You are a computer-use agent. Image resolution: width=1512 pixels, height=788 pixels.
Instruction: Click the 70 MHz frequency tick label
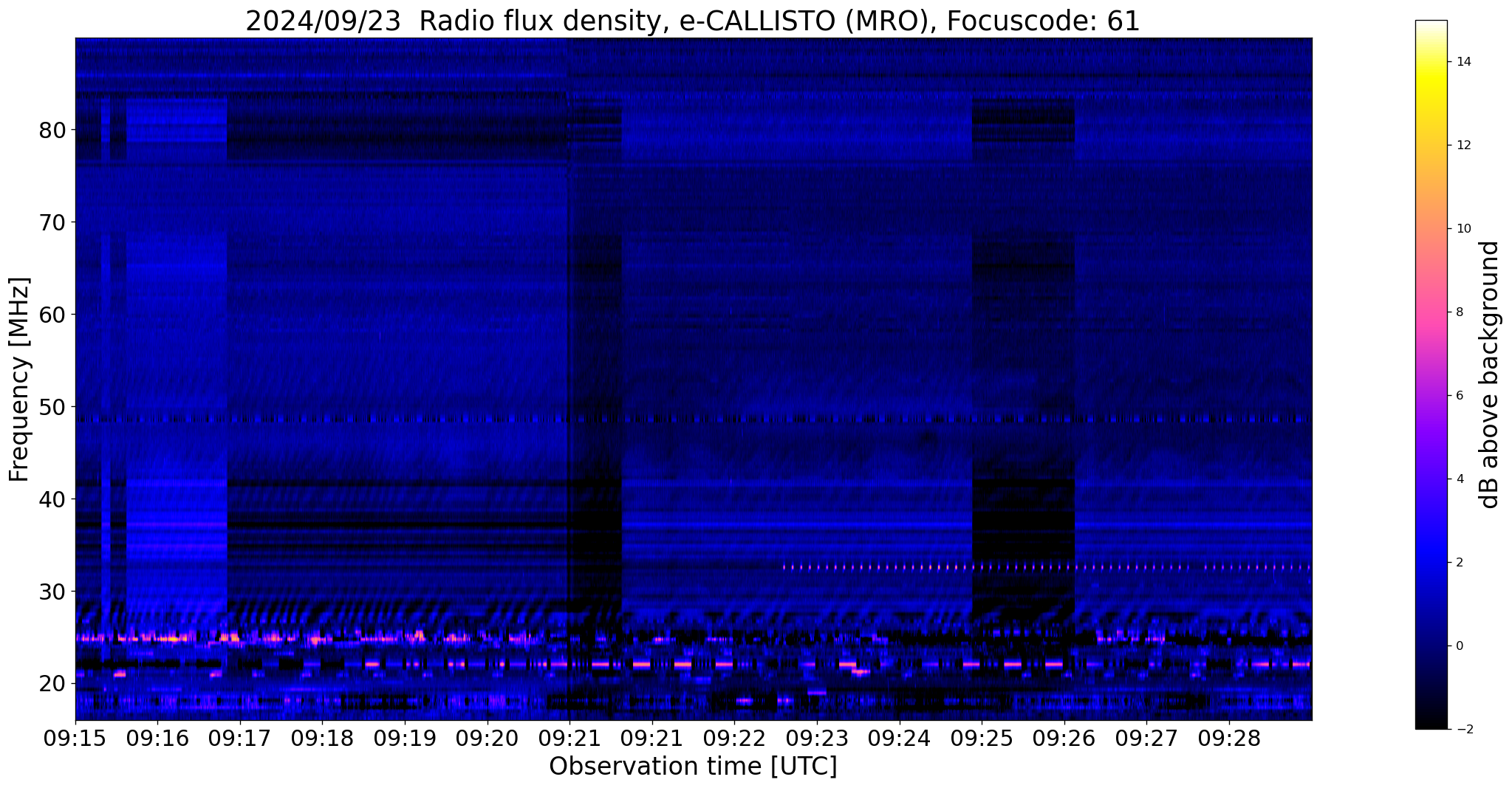[x=52, y=222]
